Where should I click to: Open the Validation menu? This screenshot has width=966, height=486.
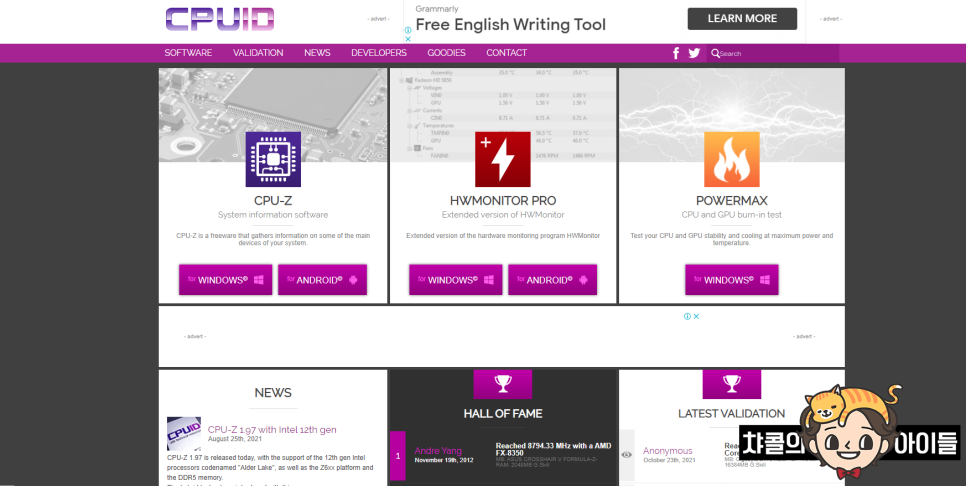(258, 53)
